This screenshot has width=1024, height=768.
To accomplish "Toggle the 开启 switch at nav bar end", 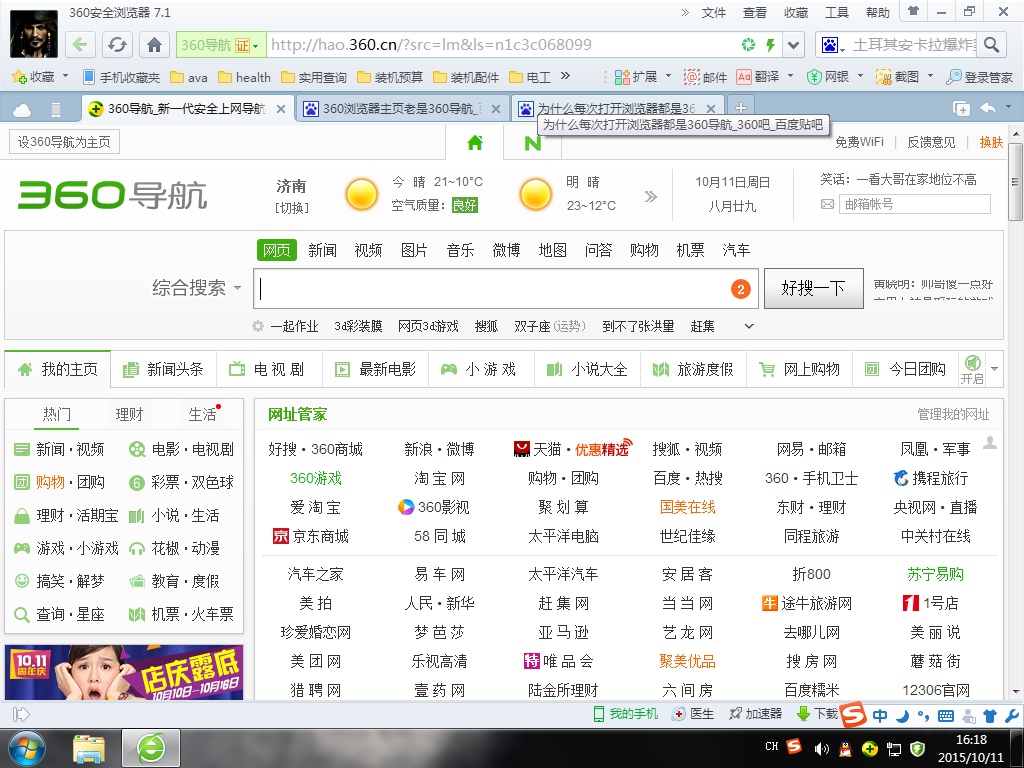I will tap(972, 369).
